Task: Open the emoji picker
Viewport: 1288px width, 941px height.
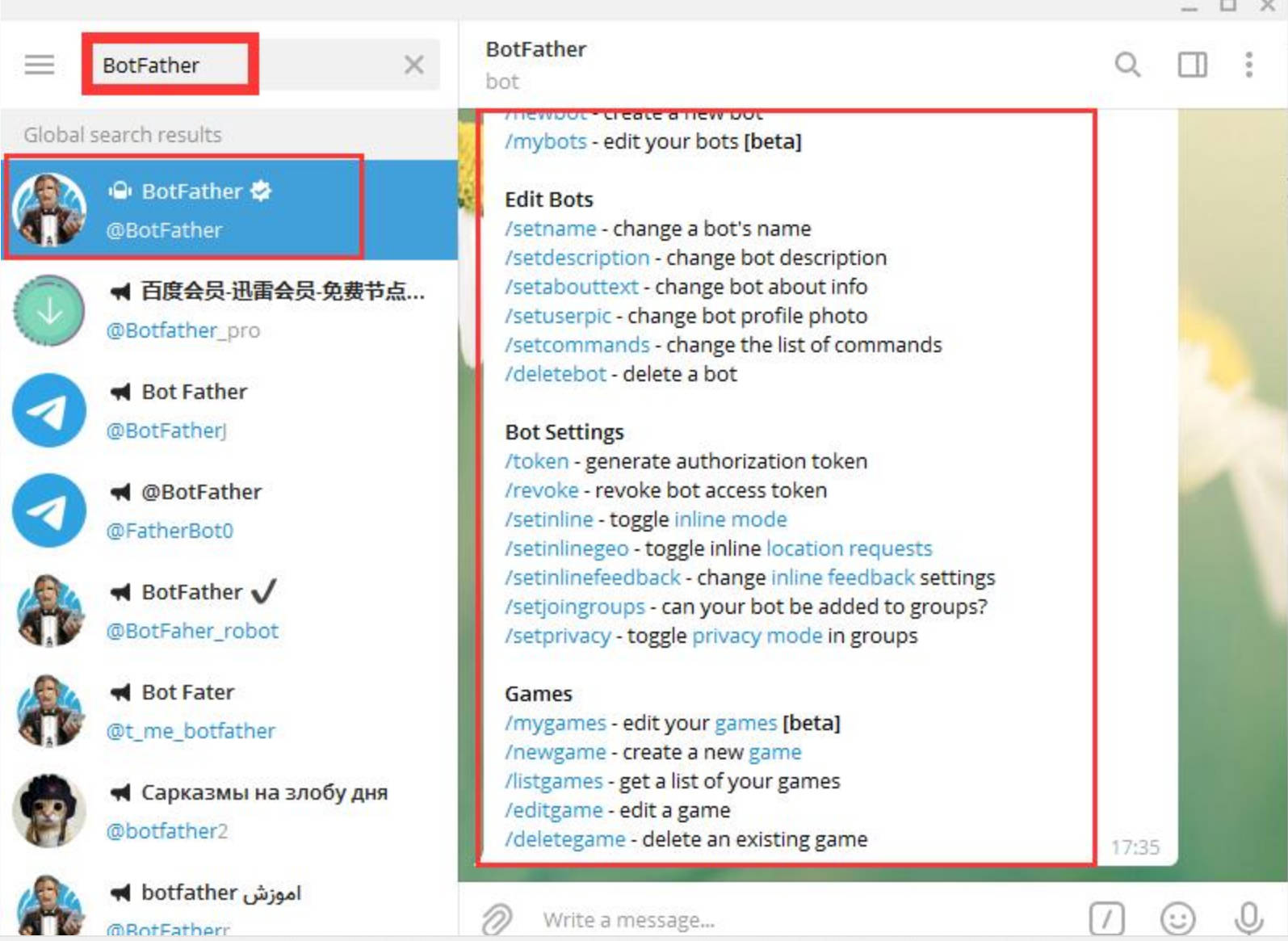Action: pos(1177,919)
